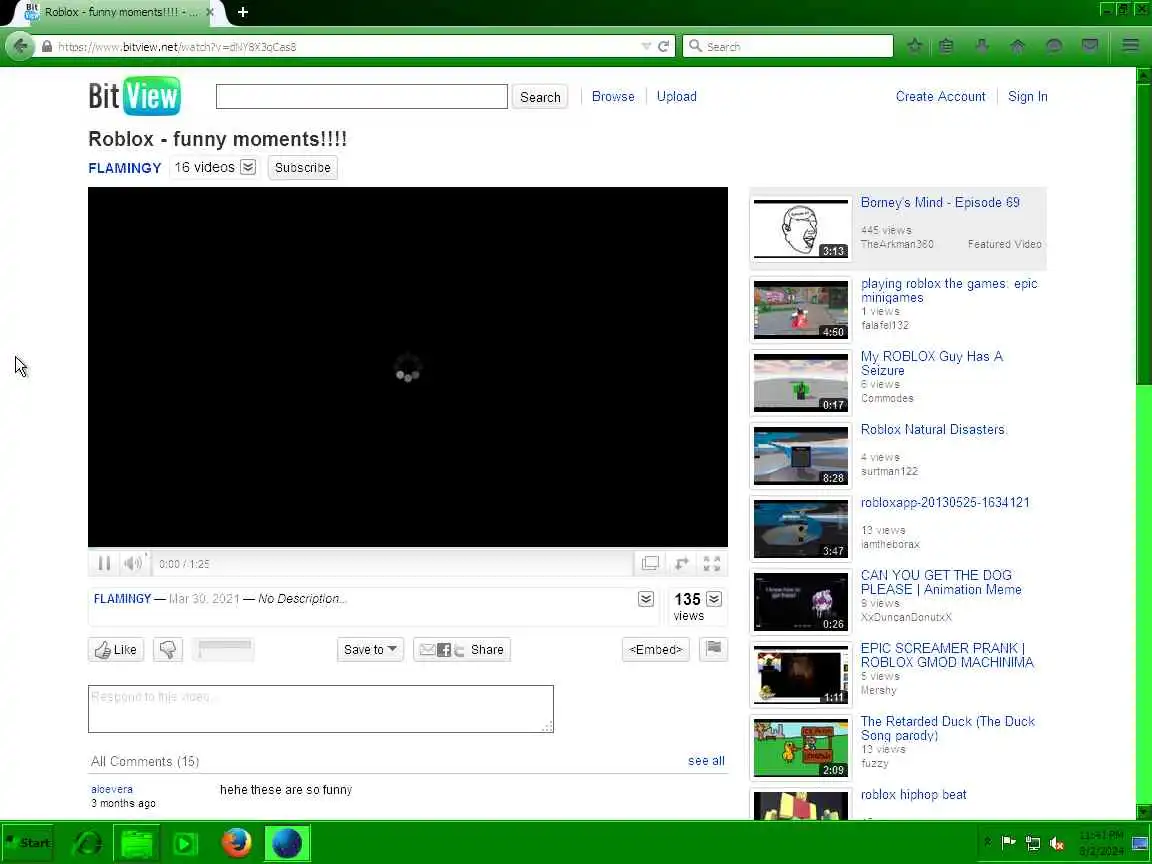
Task: Bookmark this page with the star icon
Action: click(x=915, y=46)
